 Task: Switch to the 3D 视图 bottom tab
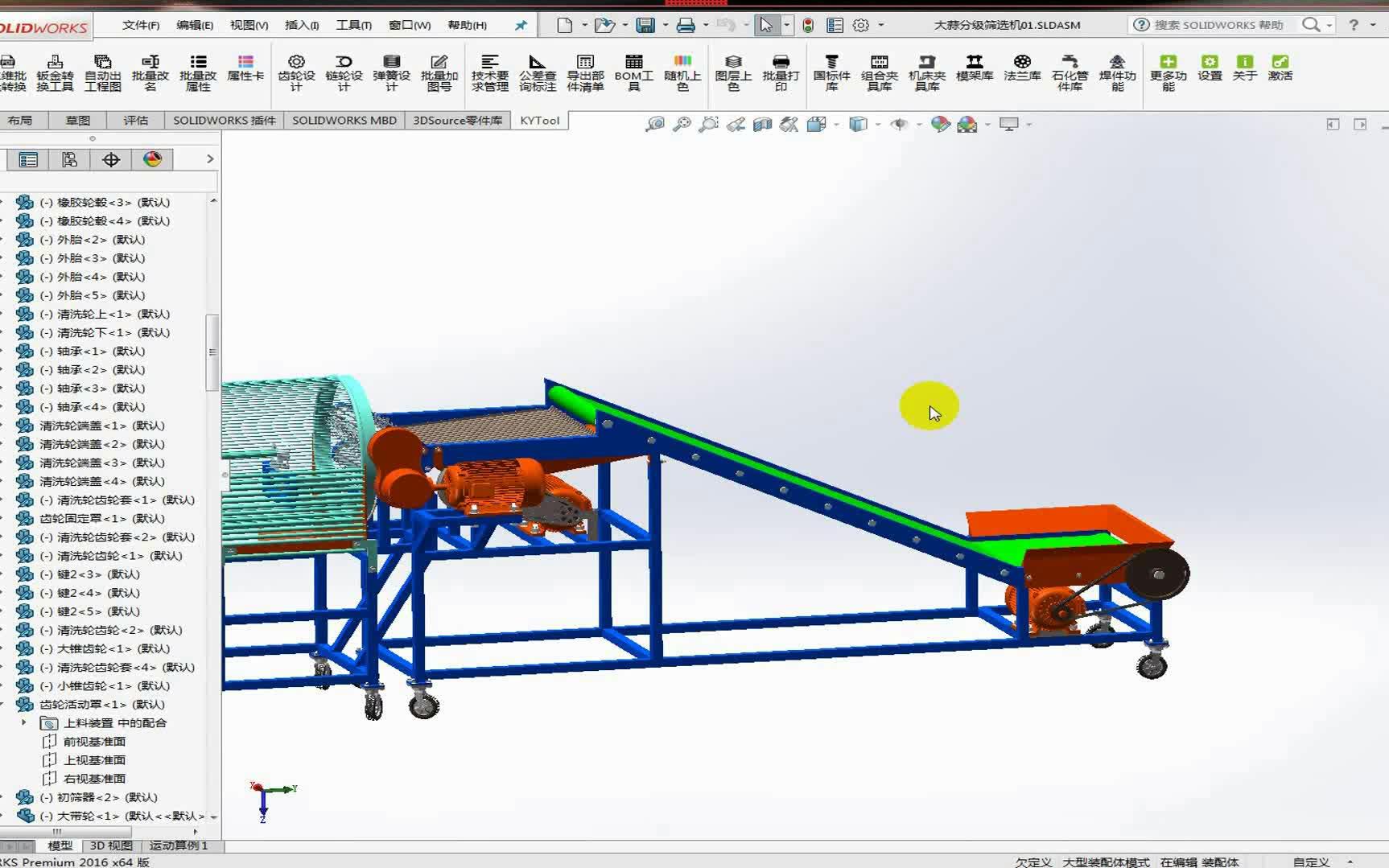tap(111, 845)
